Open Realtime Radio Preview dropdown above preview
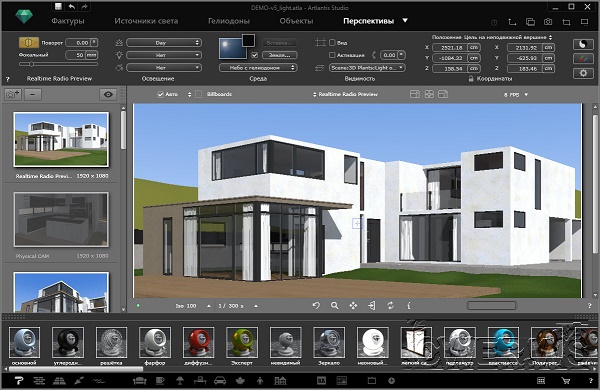 (345, 94)
